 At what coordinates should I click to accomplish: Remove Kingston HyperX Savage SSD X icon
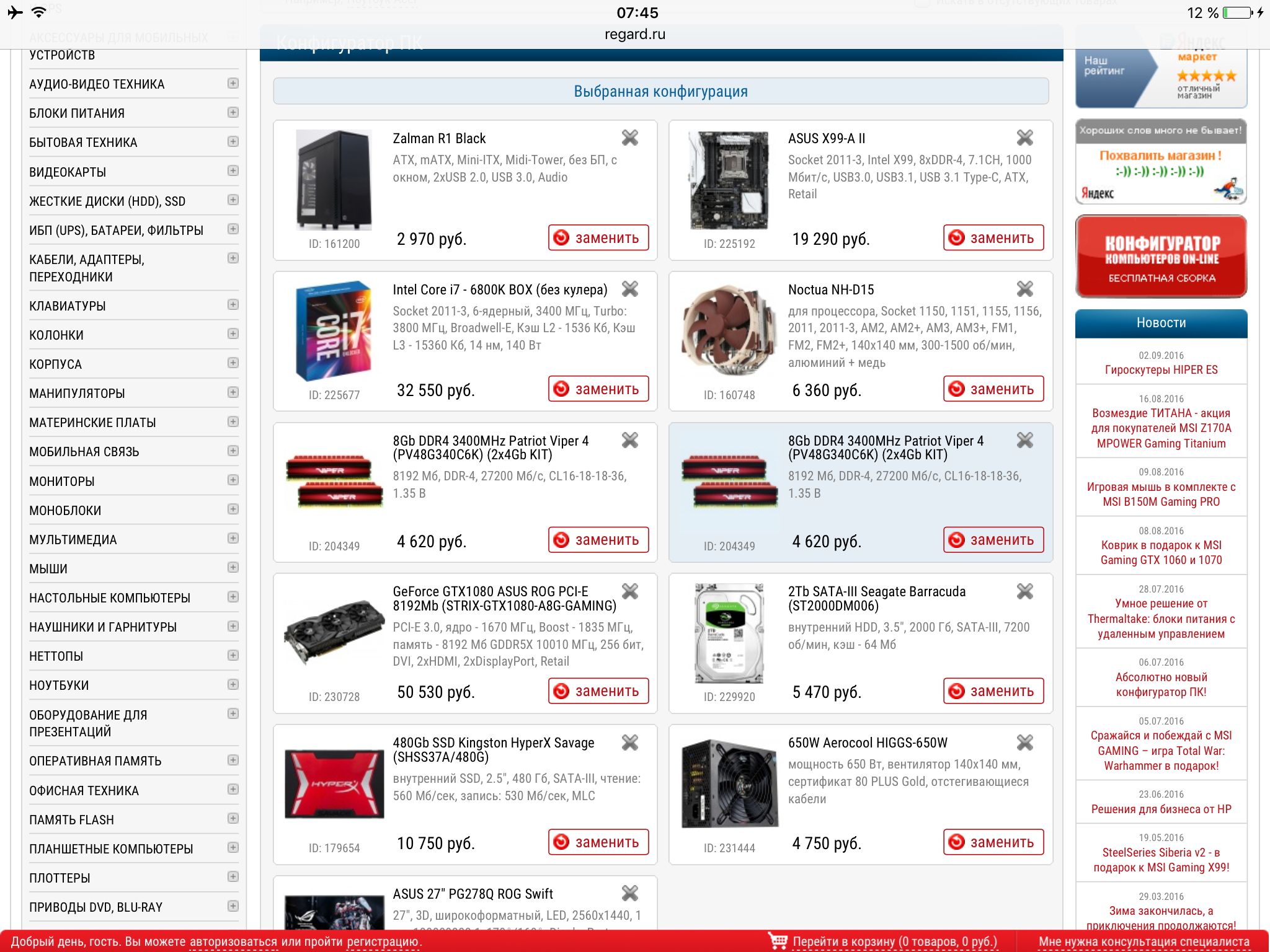tap(629, 743)
